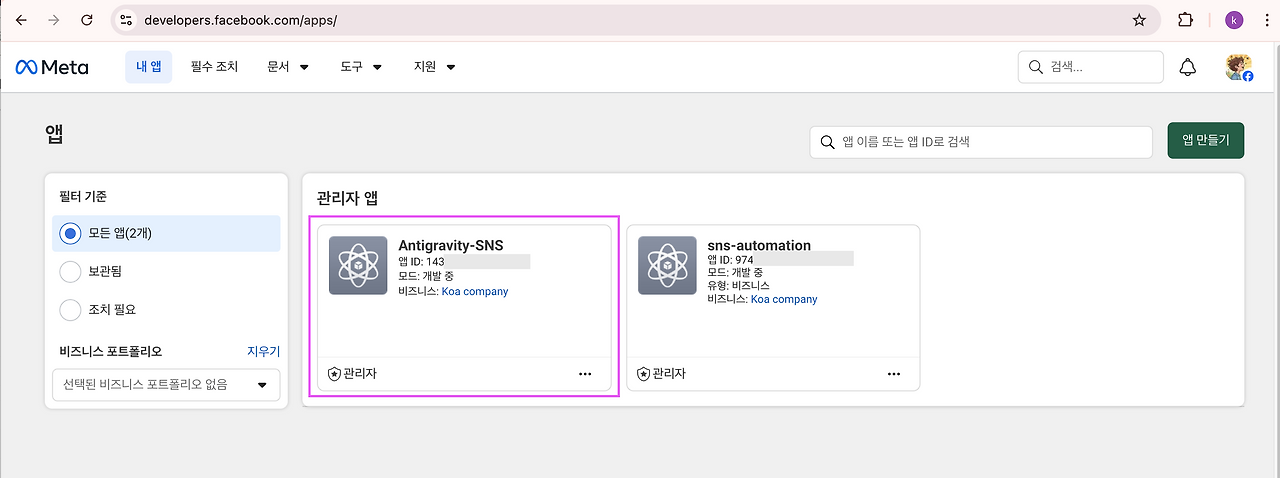Viewport: 1280px width, 478px height.
Task: Select the 보관됨 filter
Action: pos(166,271)
